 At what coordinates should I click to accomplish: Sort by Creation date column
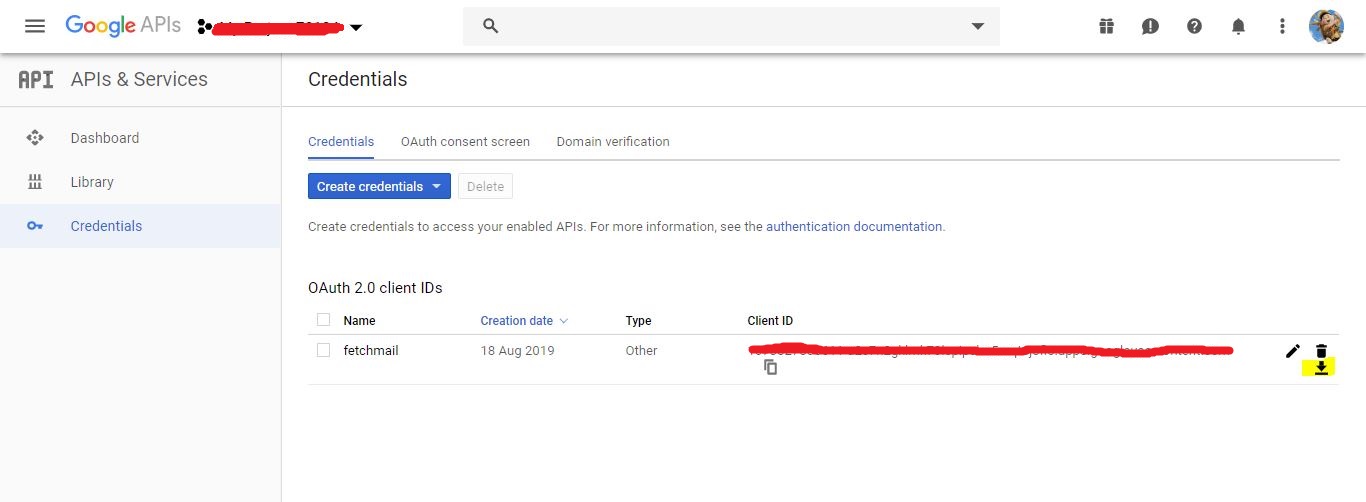[x=524, y=321]
